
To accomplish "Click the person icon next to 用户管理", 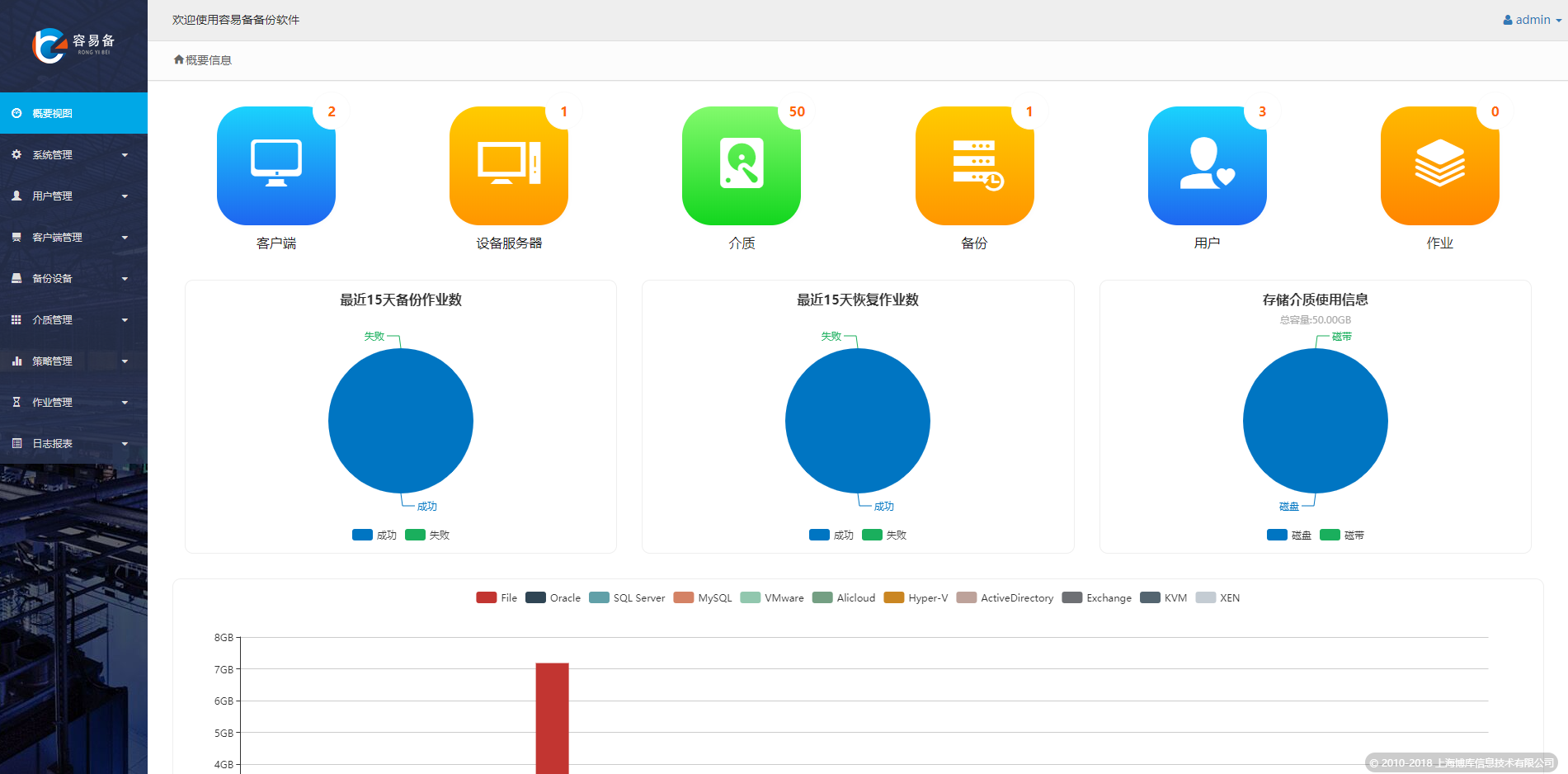I will 16,196.
